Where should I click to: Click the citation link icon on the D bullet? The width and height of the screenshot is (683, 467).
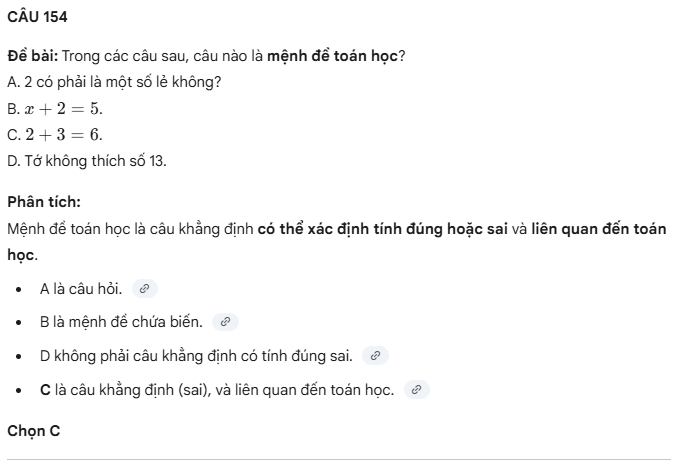tap(375, 355)
